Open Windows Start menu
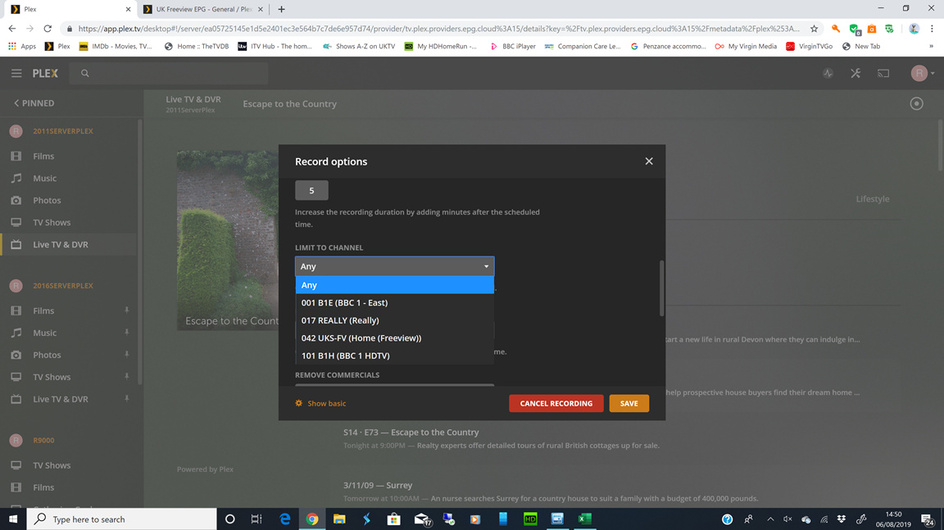The image size is (944, 530). tap(13, 519)
